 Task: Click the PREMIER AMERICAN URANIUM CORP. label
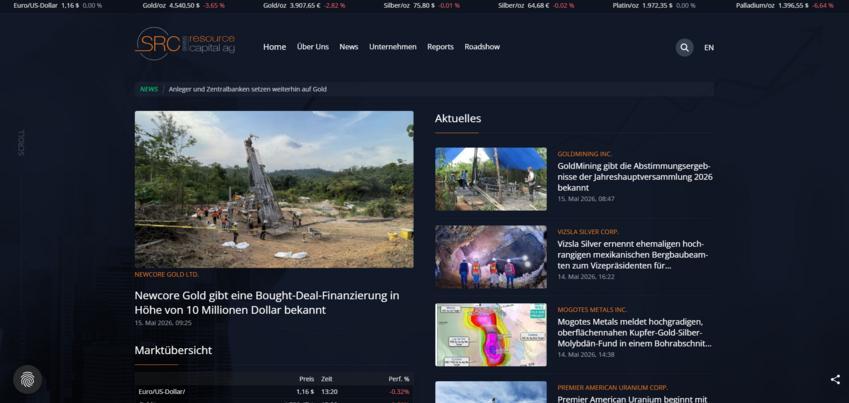coord(612,388)
